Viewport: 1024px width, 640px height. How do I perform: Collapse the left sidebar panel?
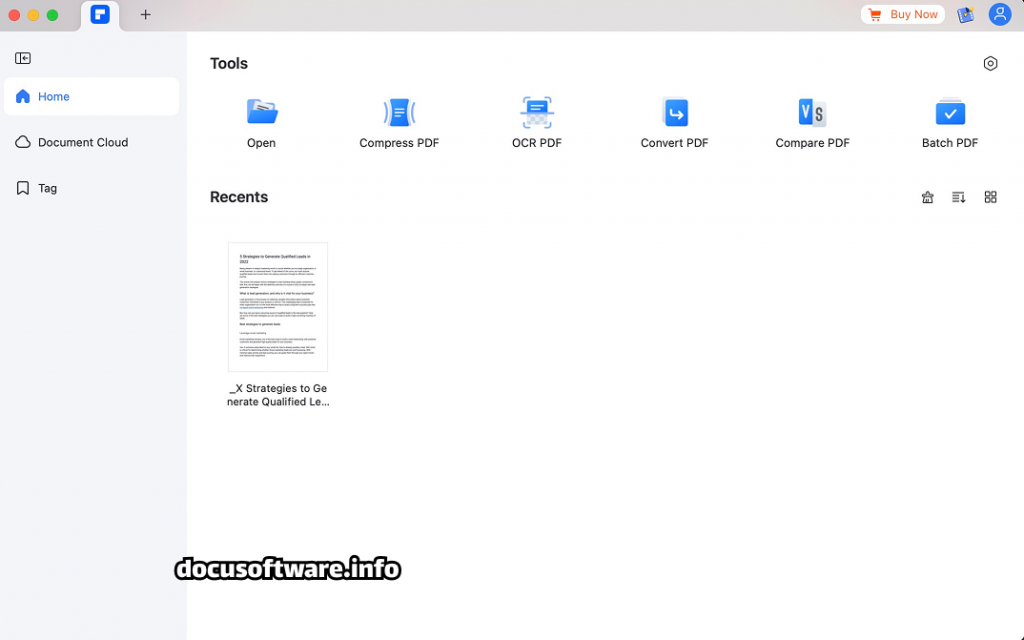pyautogui.click(x=23, y=59)
